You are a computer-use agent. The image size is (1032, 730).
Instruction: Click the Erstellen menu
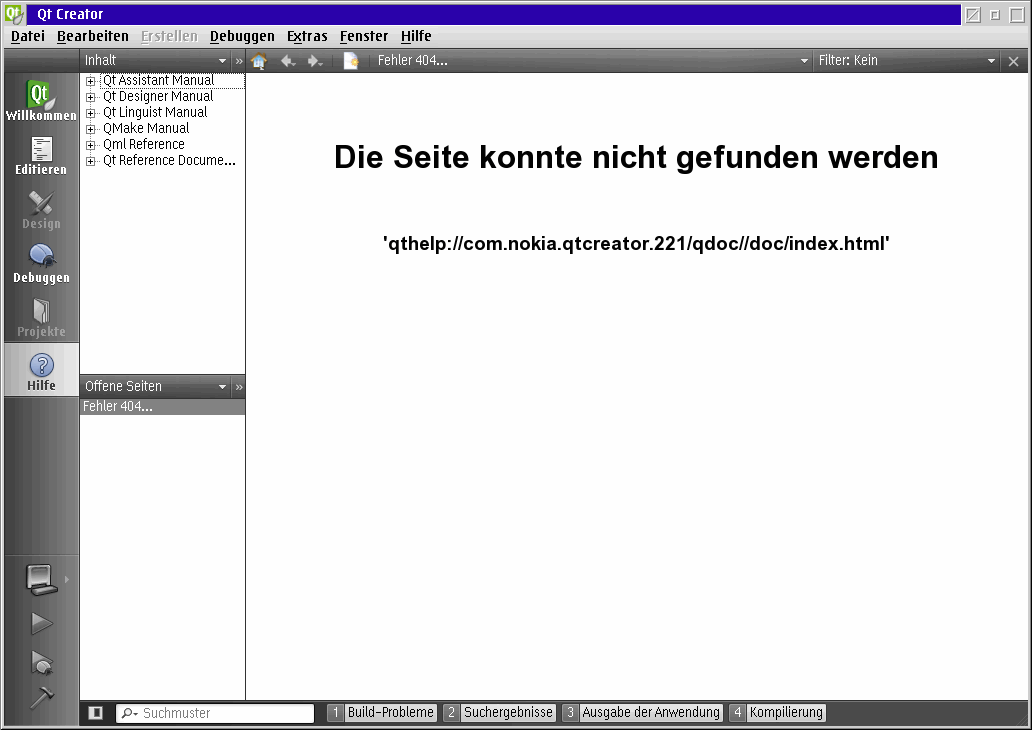[x=169, y=36]
